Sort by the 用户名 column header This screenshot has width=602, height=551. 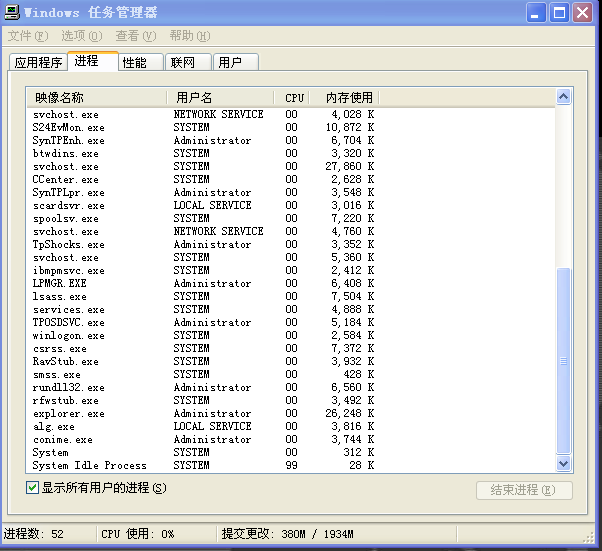coord(220,98)
